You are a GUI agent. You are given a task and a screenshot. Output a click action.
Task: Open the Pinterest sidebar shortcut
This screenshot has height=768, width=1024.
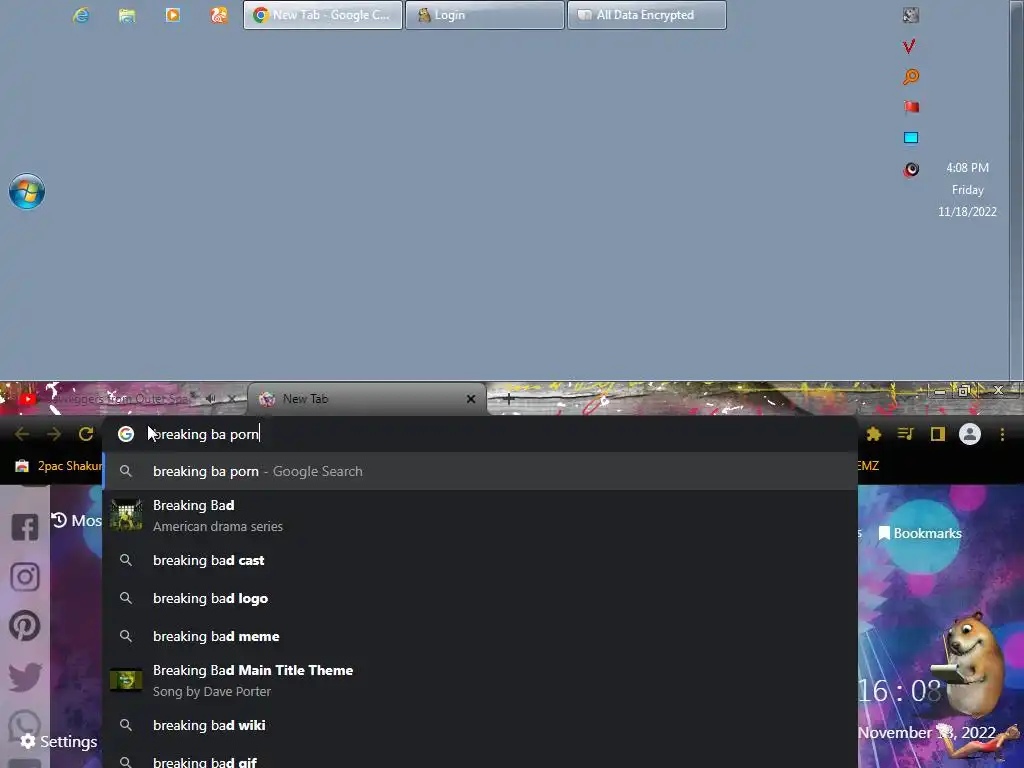click(x=25, y=626)
